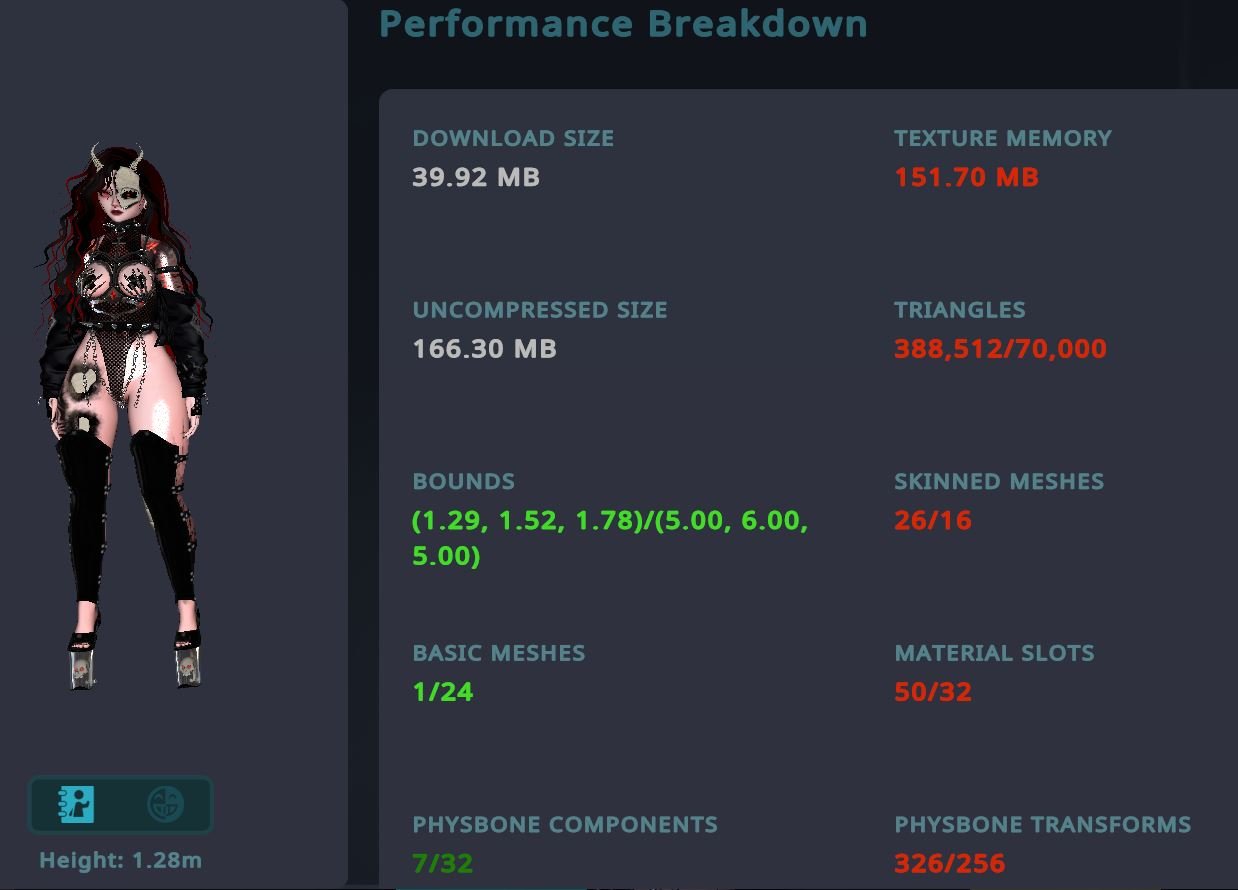Select the PhysBone Components label
This screenshot has width=1238, height=890.
click(565, 825)
